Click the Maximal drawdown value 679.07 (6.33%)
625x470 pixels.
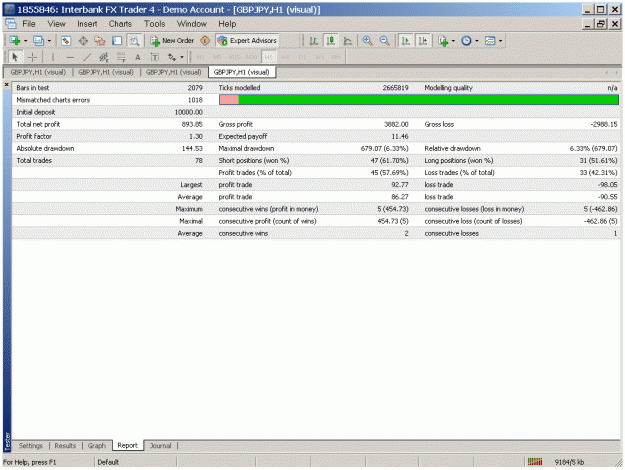[385, 148]
